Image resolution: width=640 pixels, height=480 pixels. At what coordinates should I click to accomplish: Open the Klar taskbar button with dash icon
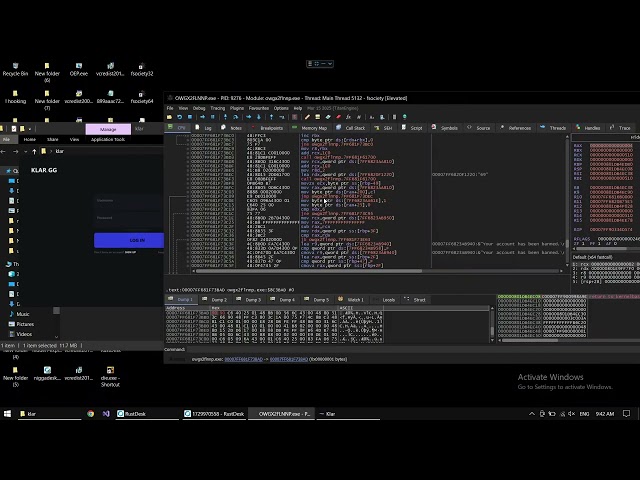(x=347, y=413)
